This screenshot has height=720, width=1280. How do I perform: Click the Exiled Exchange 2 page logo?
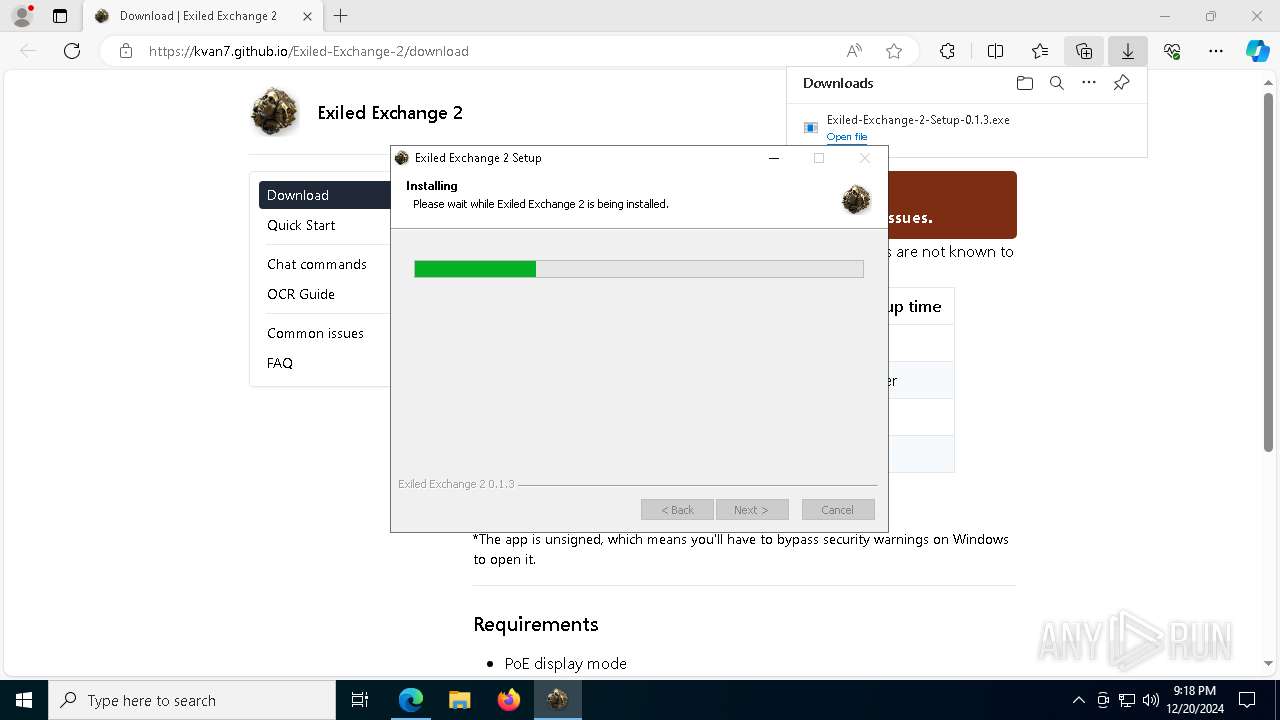274,111
